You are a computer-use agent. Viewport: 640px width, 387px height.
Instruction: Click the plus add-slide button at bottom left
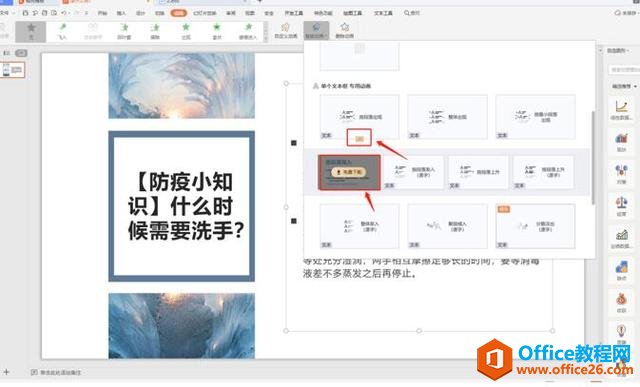pos(6,372)
